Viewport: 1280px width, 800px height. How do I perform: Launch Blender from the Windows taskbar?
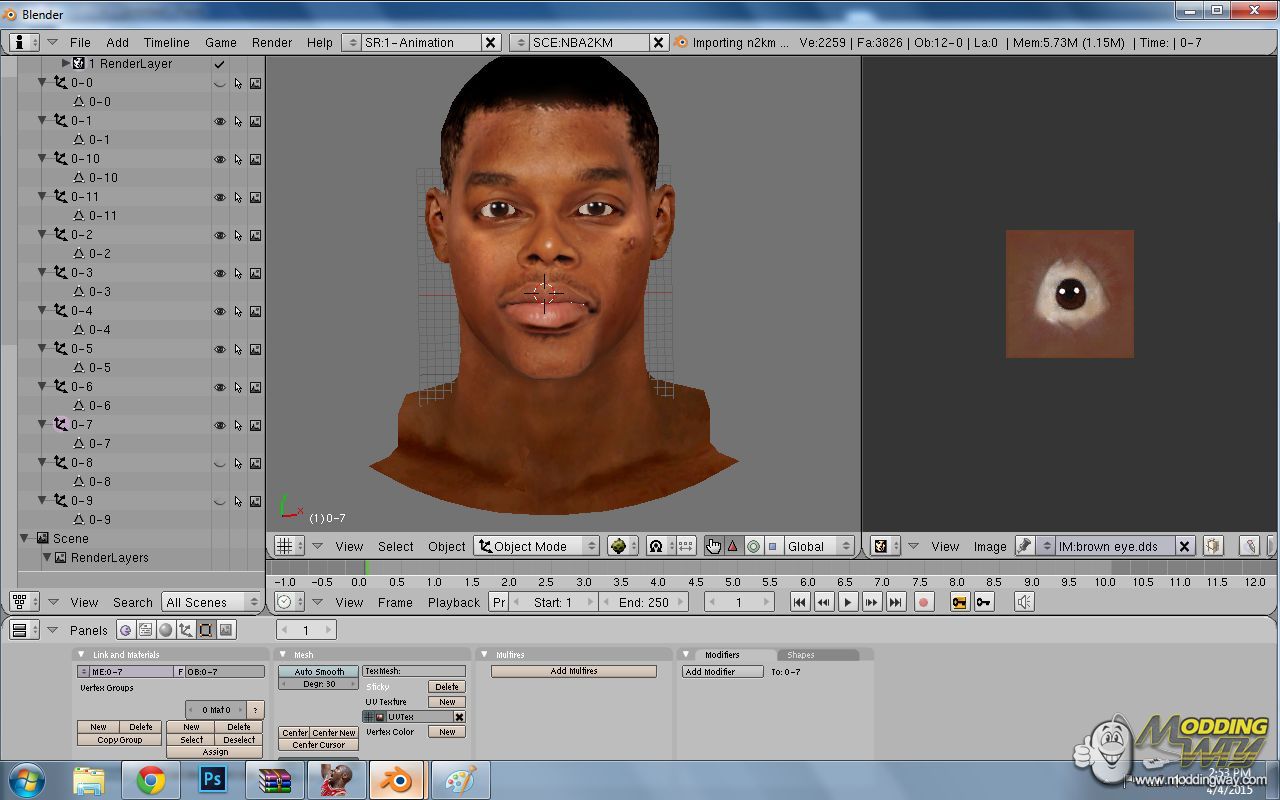pyautogui.click(x=397, y=780)
